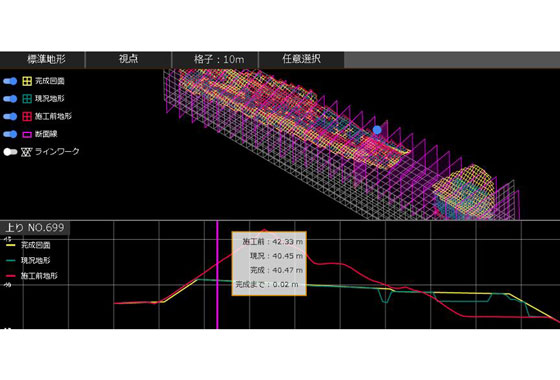
Task: Select the blue point marker in 3D view
Action: [377, 130]
